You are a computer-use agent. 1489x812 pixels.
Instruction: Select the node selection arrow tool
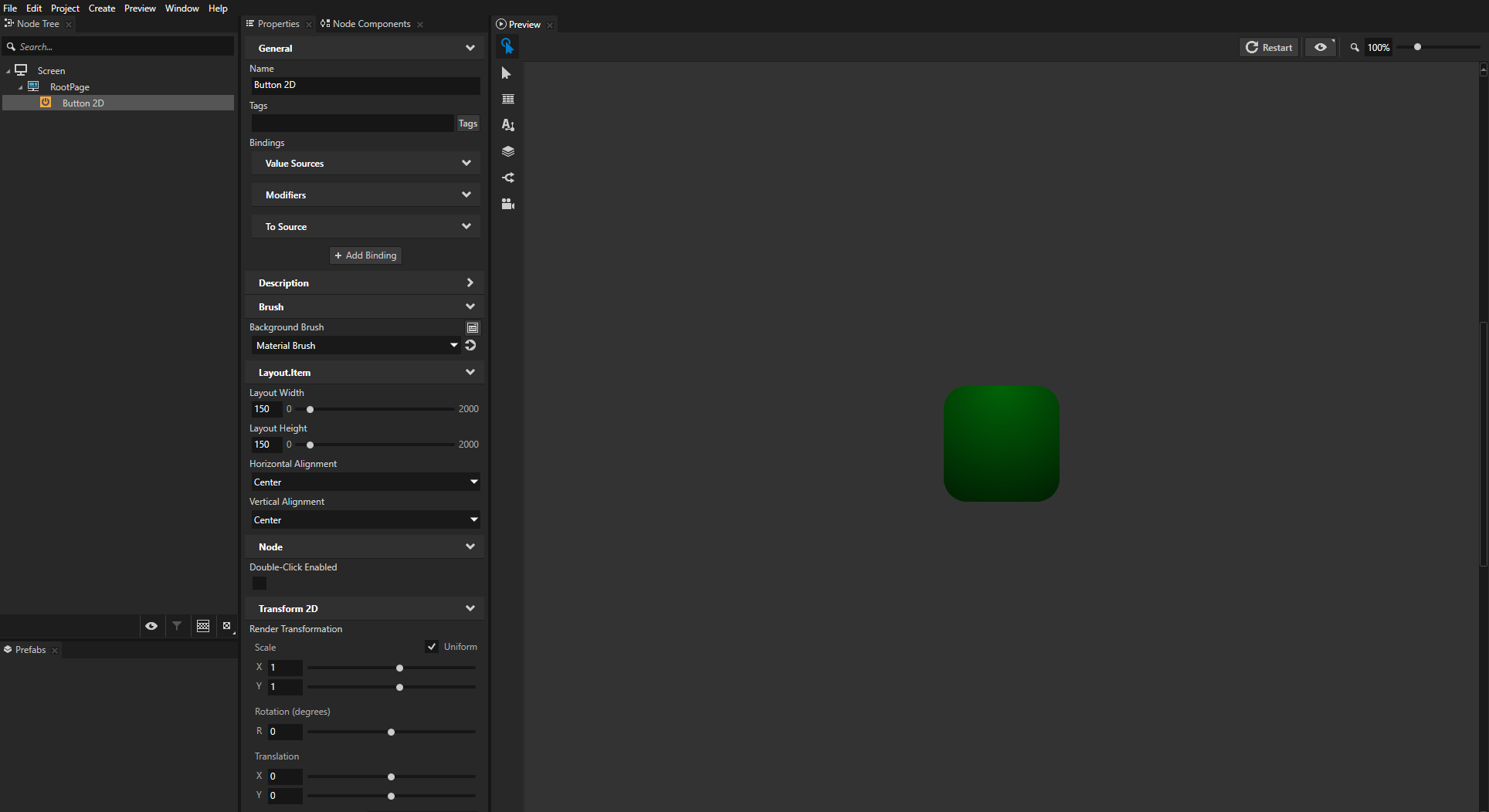507,73
